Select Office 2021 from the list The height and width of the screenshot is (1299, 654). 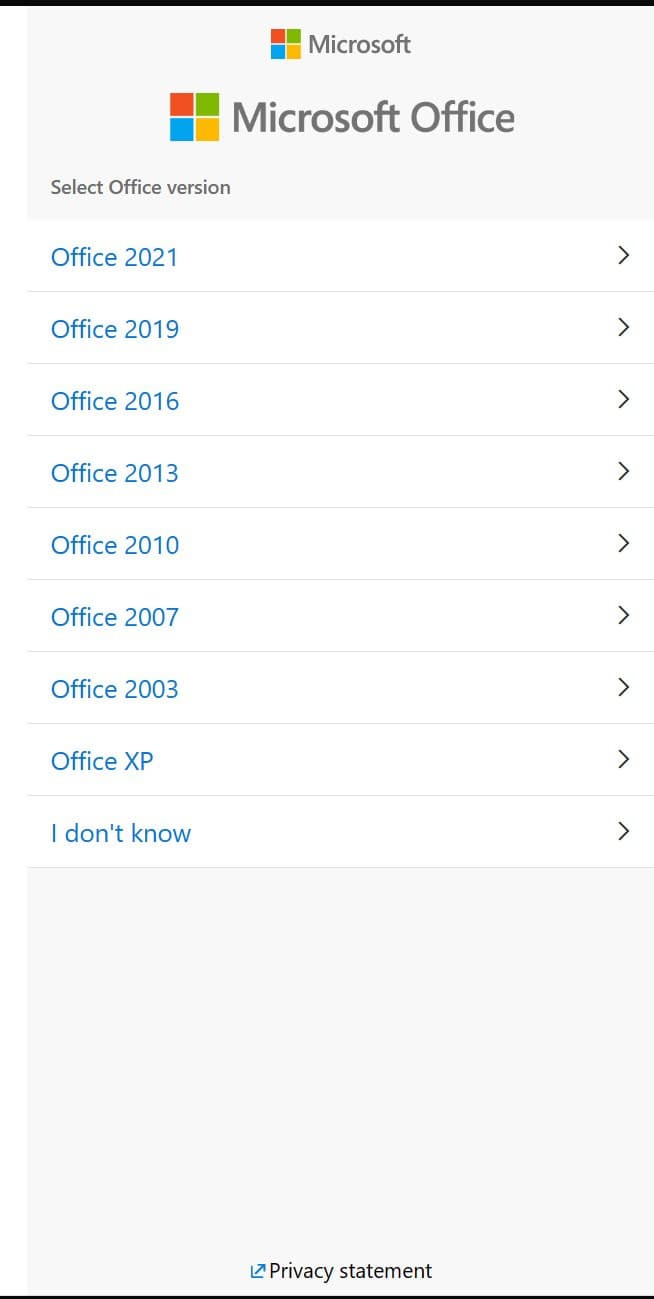coord(114,257)
